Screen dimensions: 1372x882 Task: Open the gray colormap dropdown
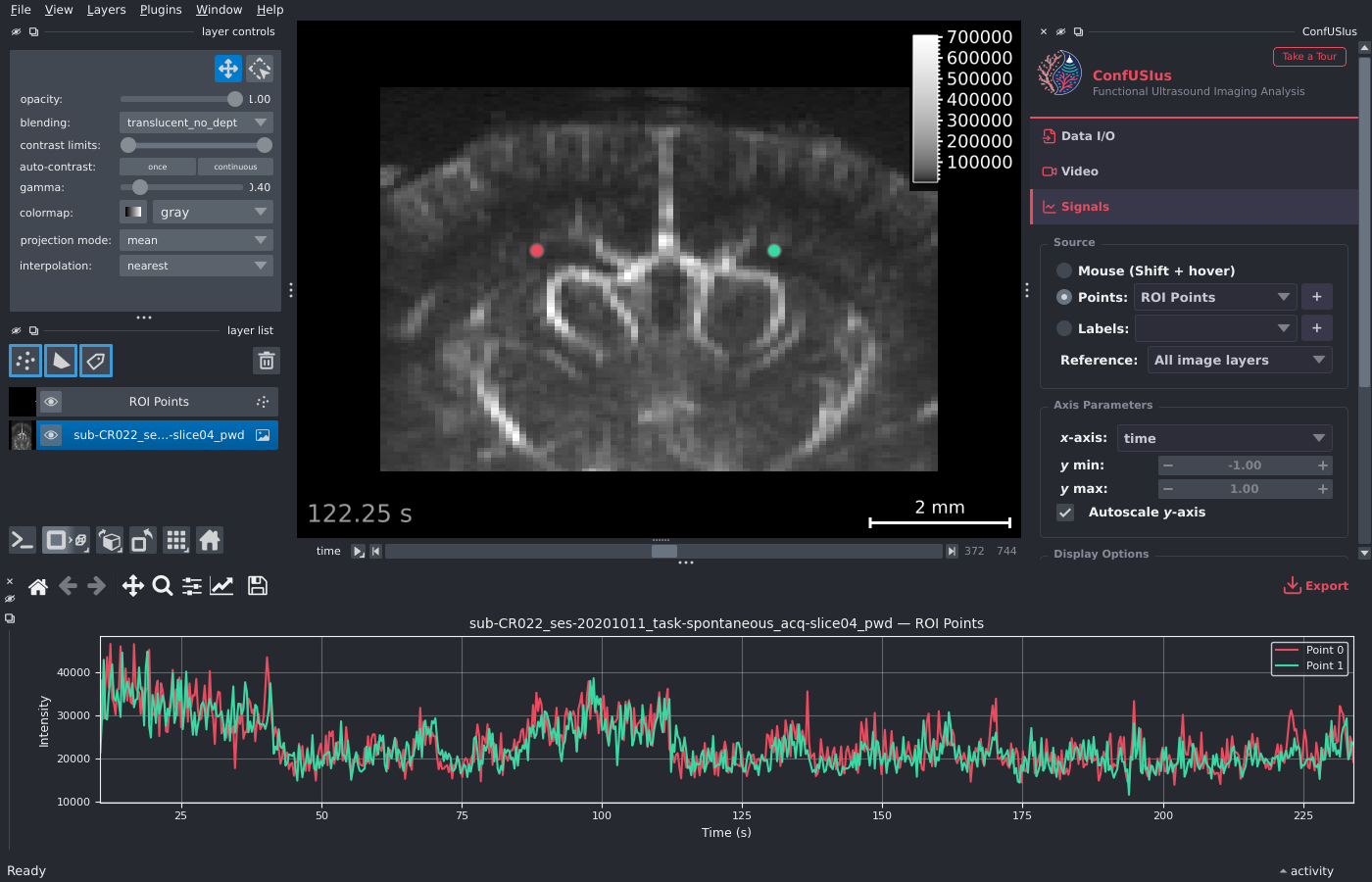pos(213,212)
